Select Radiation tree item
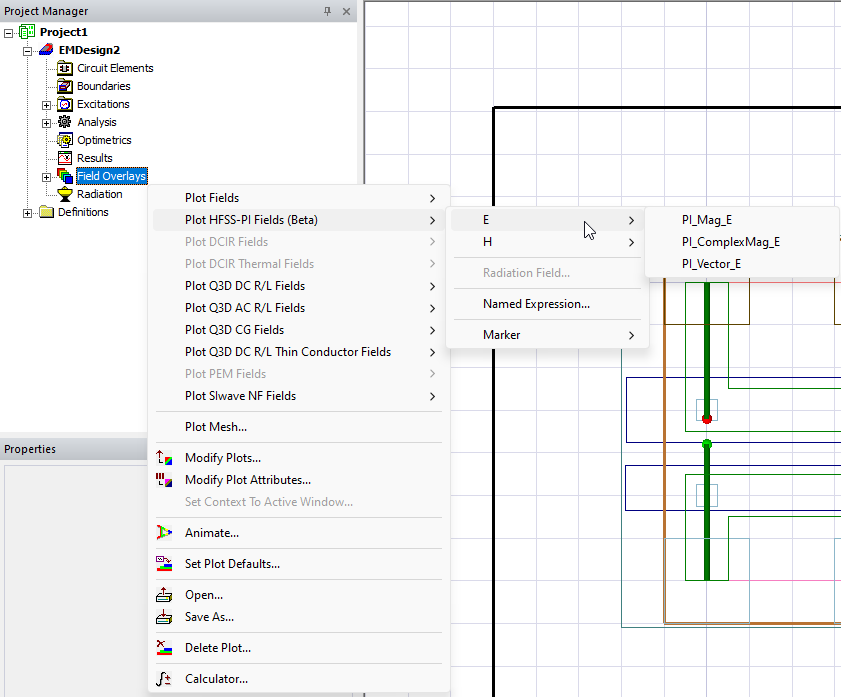This screenshot has height=697, width=841. [x=100, y=194]
